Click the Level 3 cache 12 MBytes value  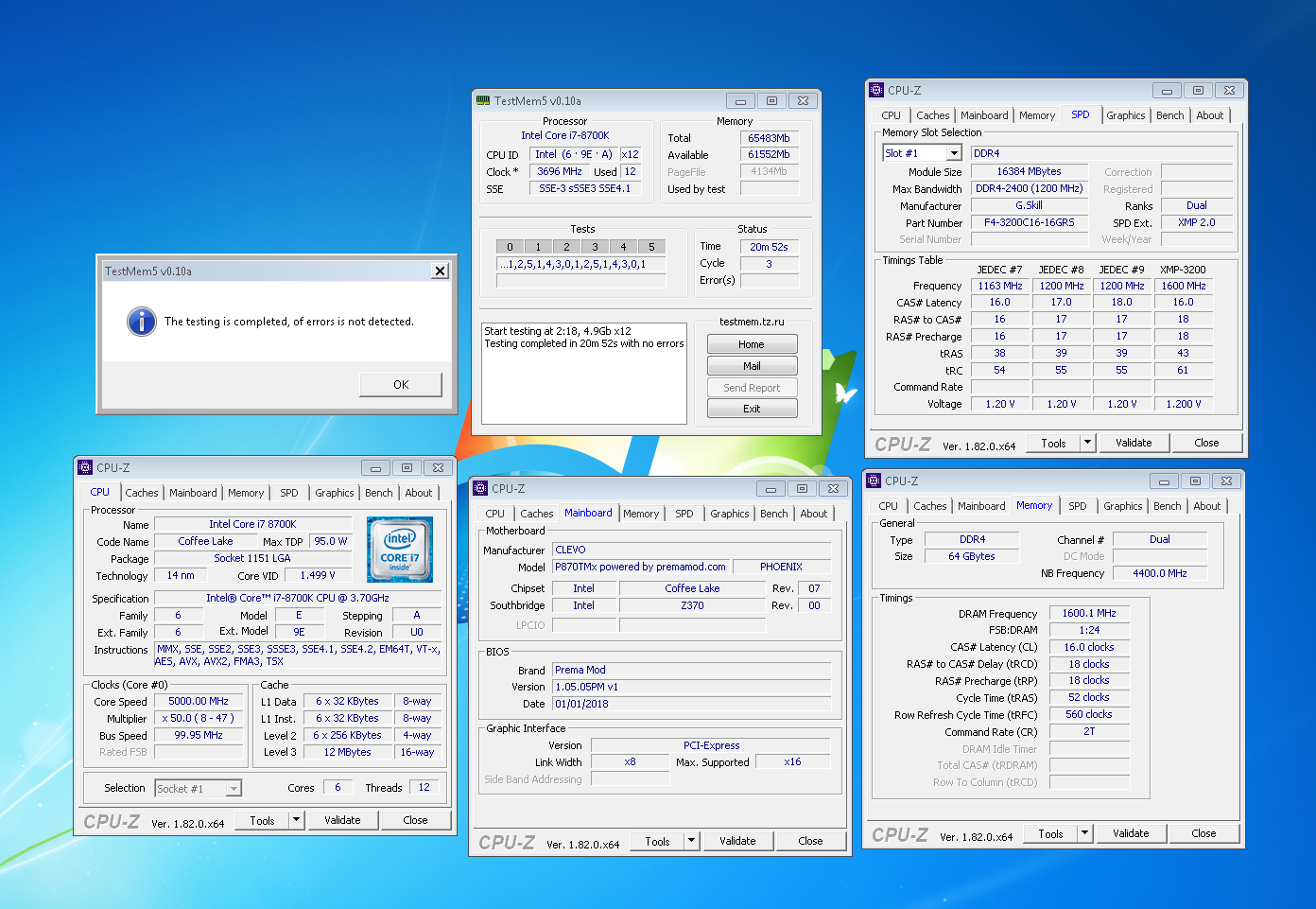(347, 752)
